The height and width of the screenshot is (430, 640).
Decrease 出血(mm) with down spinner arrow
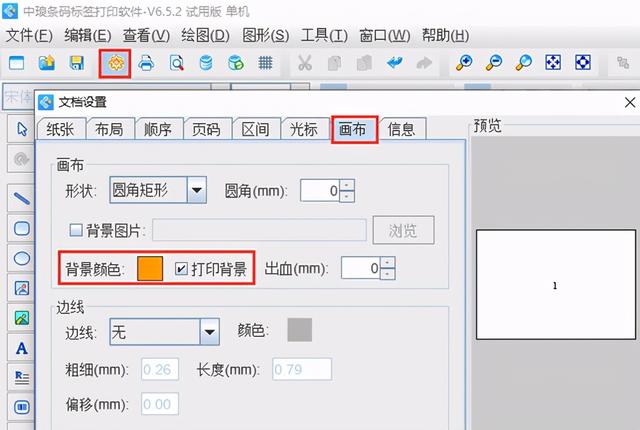[387, 274]
